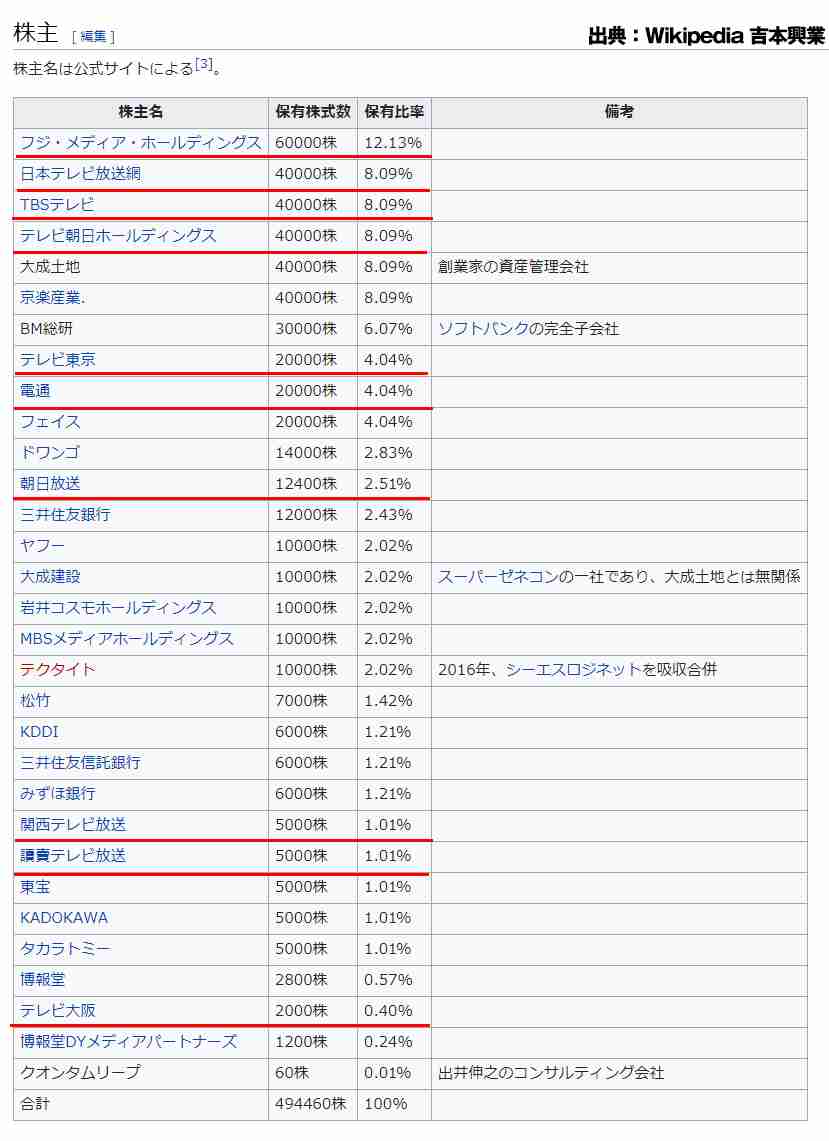
Task: Visit the KADOKAWA link
Action: pyautogui.click(x=64, y=918)
